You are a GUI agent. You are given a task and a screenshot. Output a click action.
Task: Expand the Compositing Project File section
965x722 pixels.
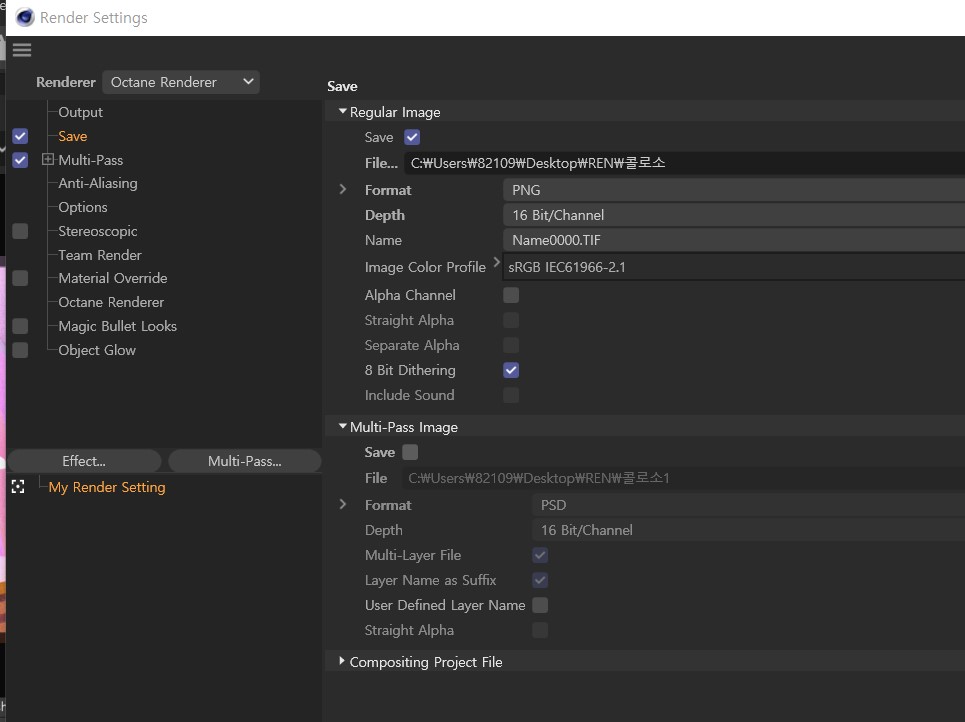342,661
